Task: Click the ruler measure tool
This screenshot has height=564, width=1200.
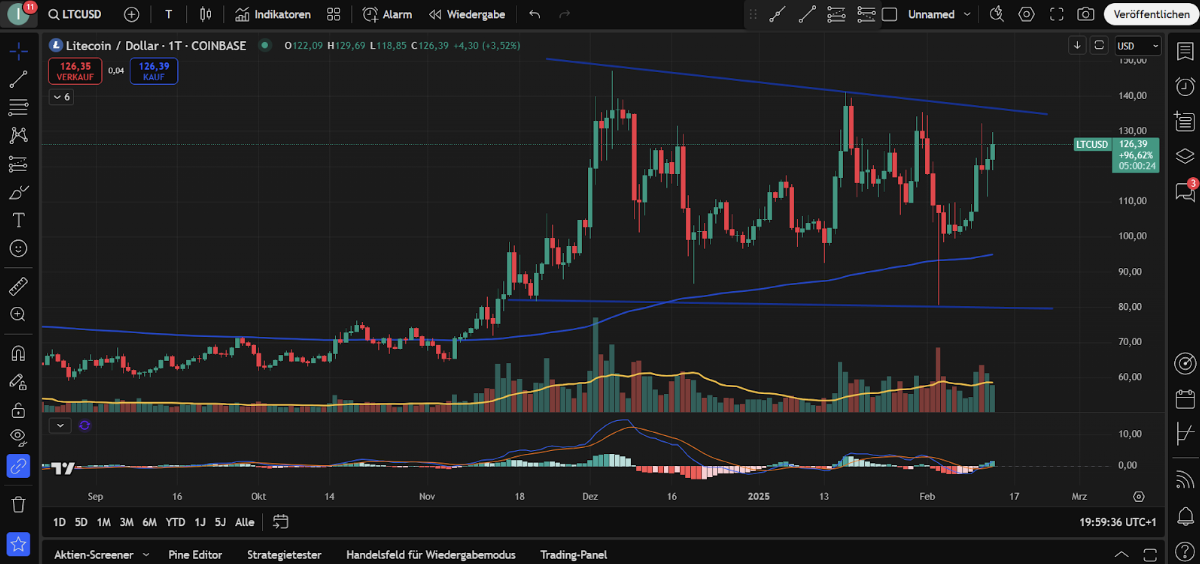Action: point(18,287)
